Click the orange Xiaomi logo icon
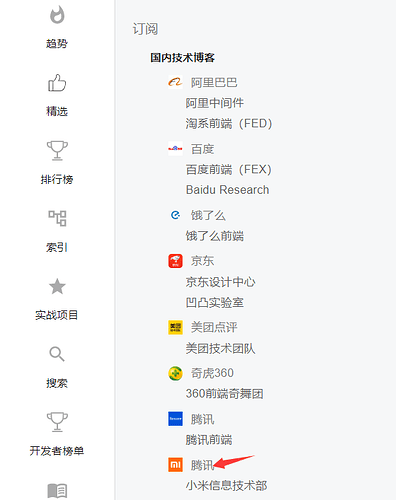The width and height of the screenshot is (396, 500). 175,465
